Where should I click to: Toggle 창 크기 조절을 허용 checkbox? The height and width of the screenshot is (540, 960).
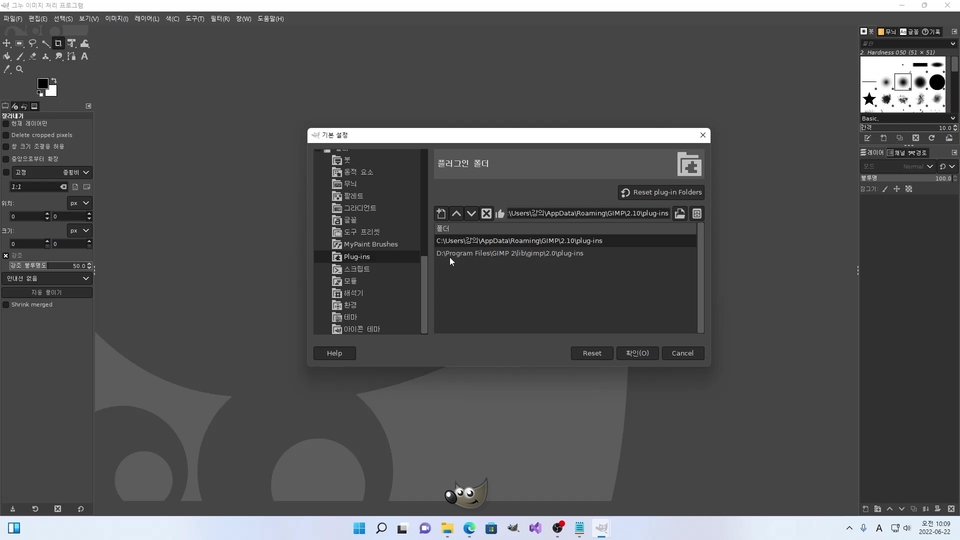click(x=6, y=147)
